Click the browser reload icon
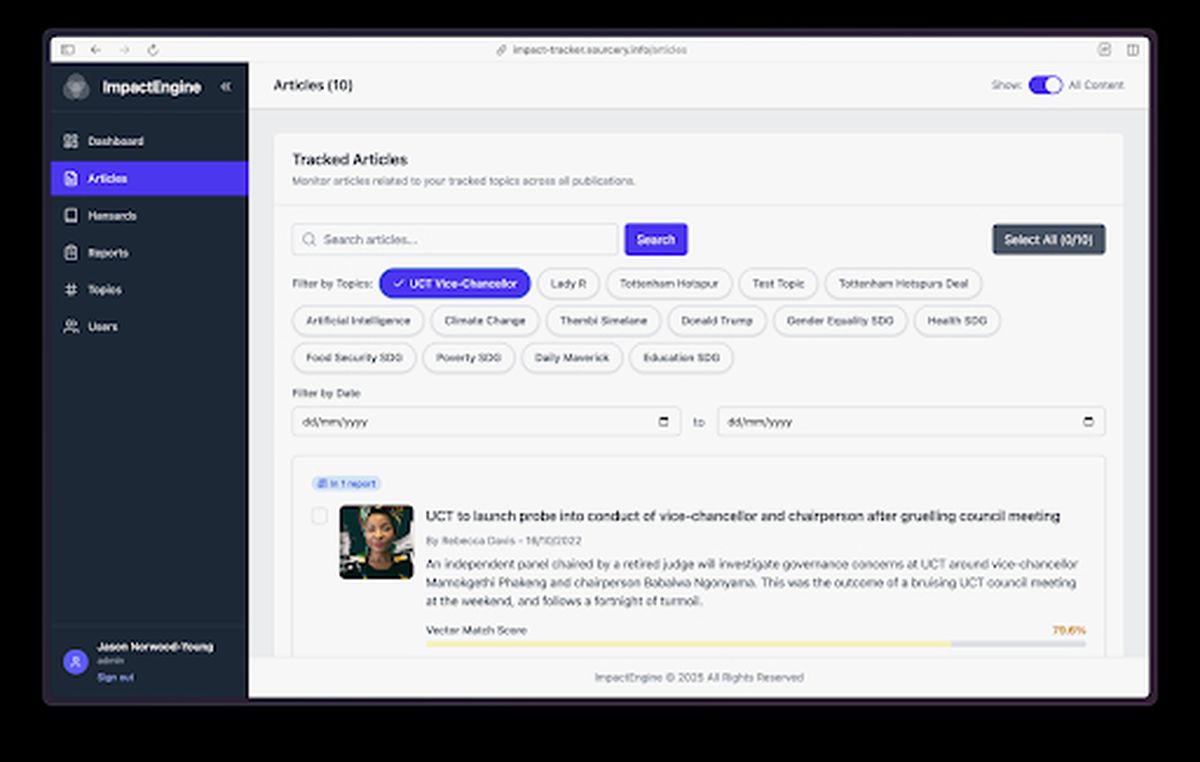1200x762 pixels. [x=153, y=49]
